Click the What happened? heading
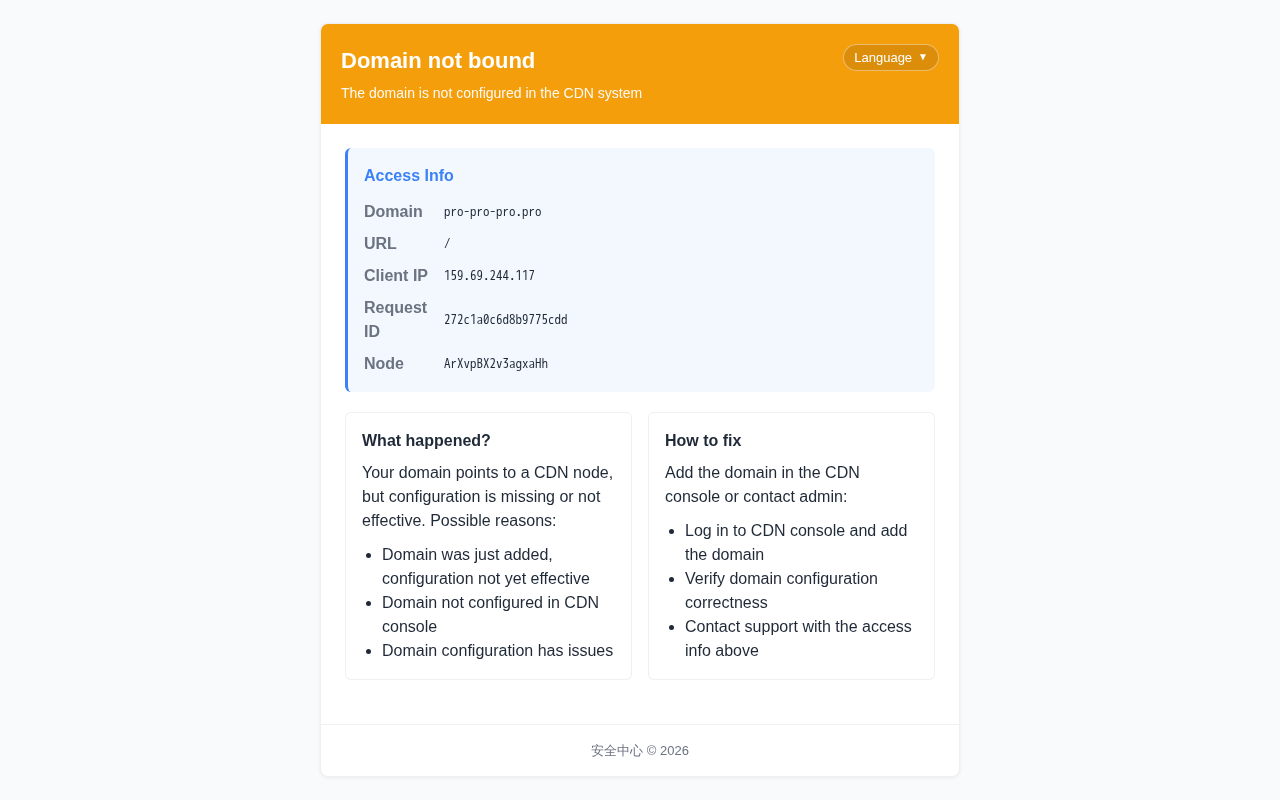Viewport: 1280px width, 800px height. (426, 441)
